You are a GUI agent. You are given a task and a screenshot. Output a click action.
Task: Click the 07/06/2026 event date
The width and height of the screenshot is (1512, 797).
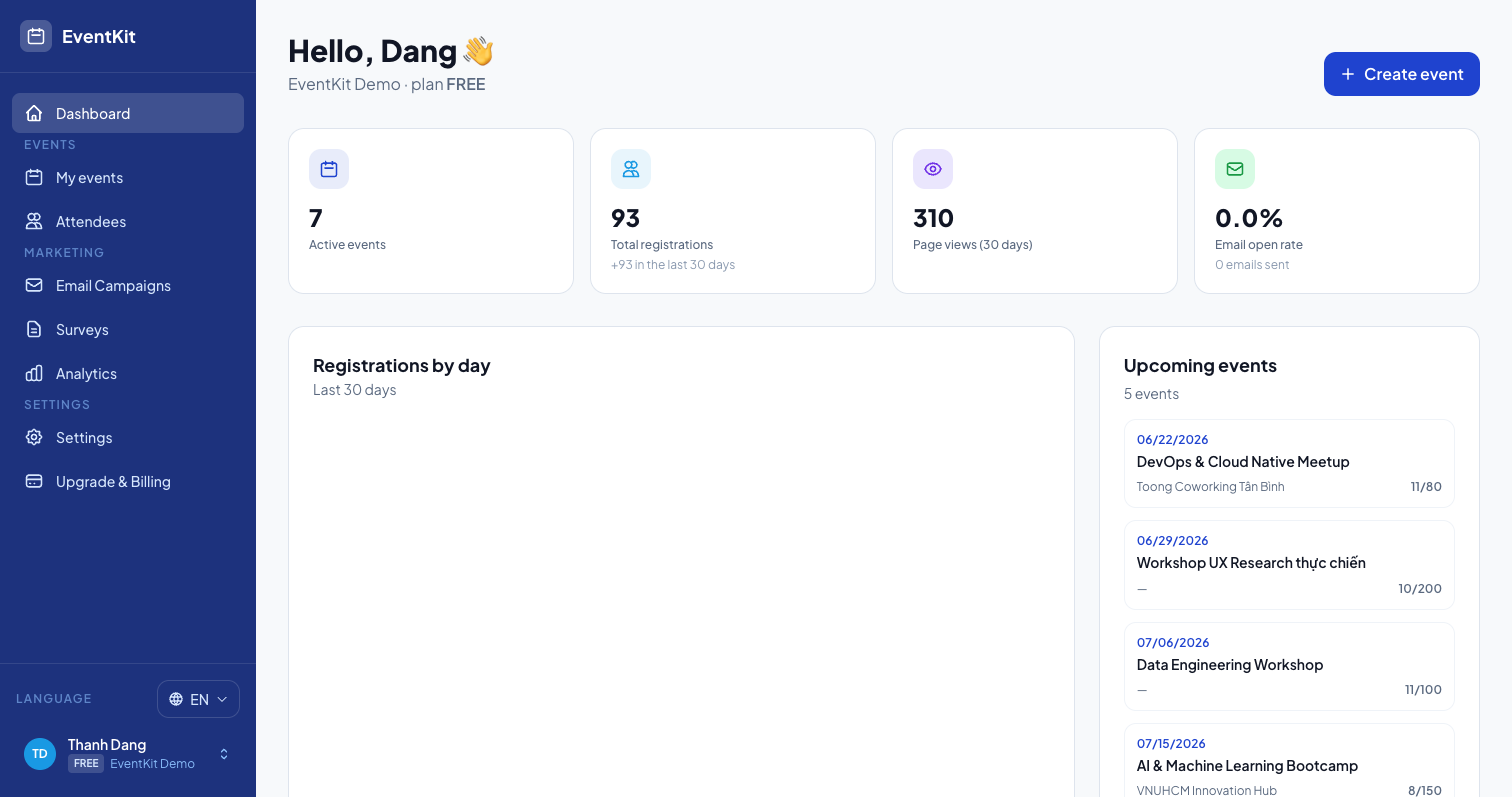coord(1172,642)
